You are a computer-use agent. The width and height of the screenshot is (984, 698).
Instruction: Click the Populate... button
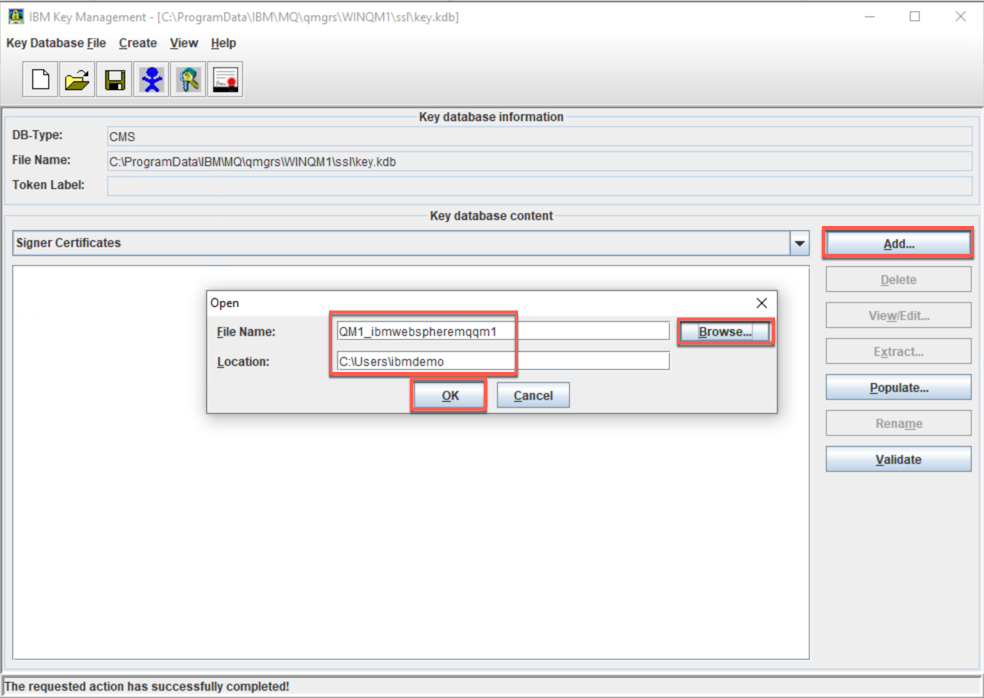(x=898, y=388)
